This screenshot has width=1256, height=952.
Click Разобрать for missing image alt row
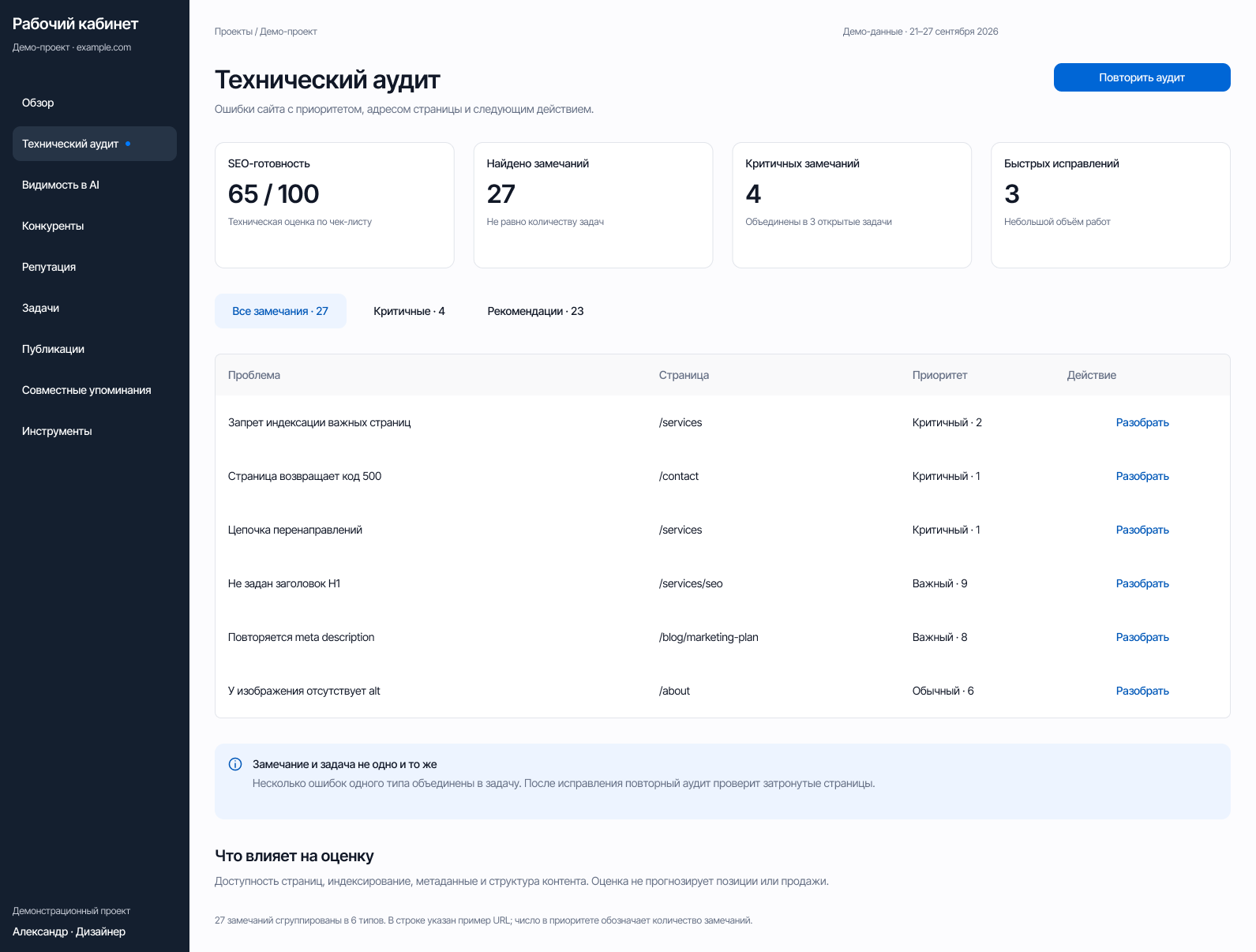point(1142,691)
